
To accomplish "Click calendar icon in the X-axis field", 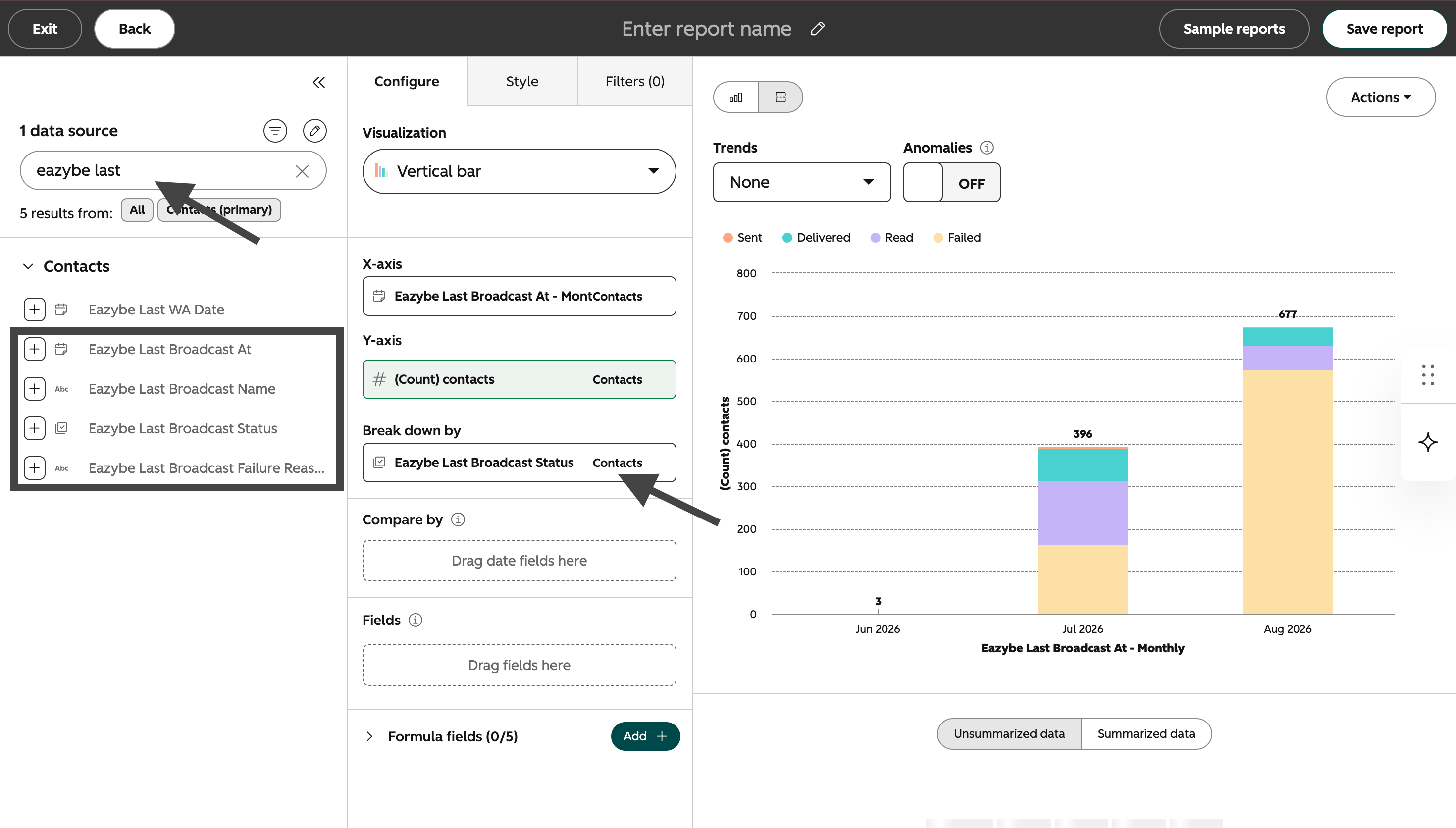I will point(379,296).
